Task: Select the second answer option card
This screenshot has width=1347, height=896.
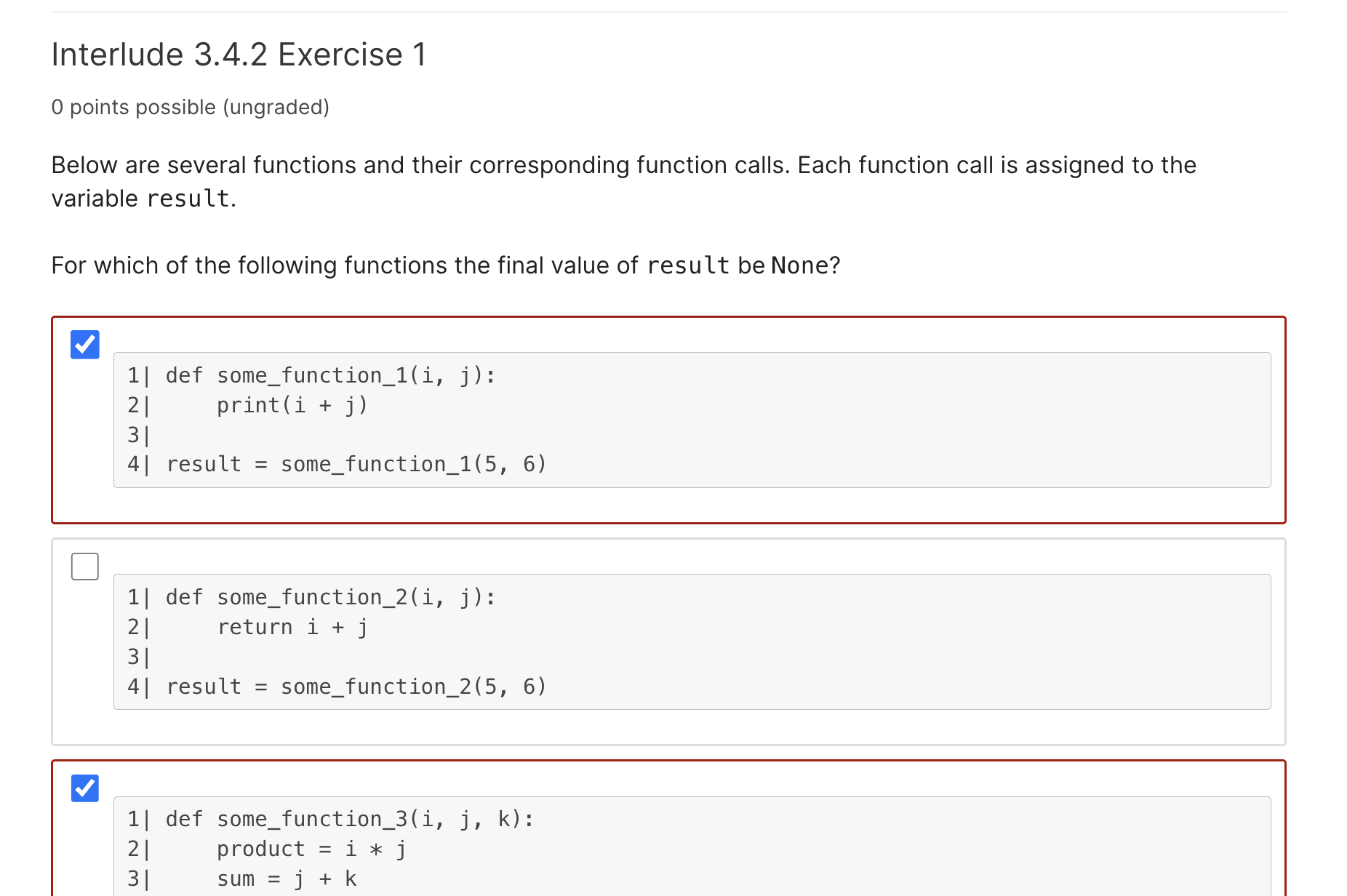Action: click(669, 641)
